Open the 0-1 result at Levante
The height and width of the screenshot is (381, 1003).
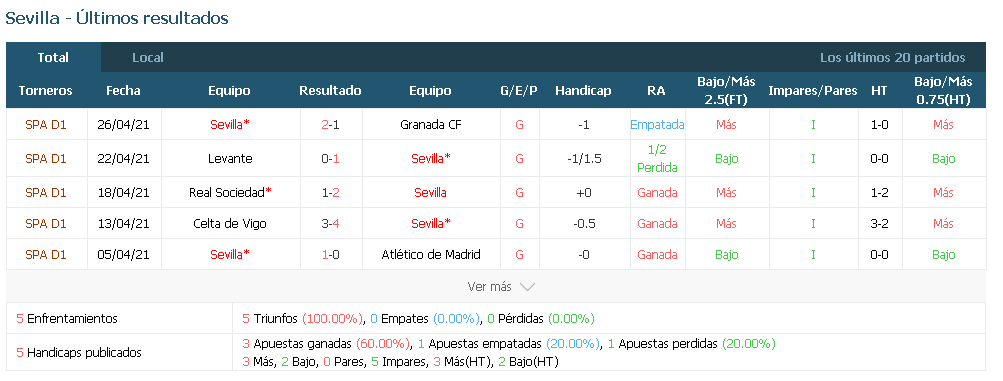[330, 159]
